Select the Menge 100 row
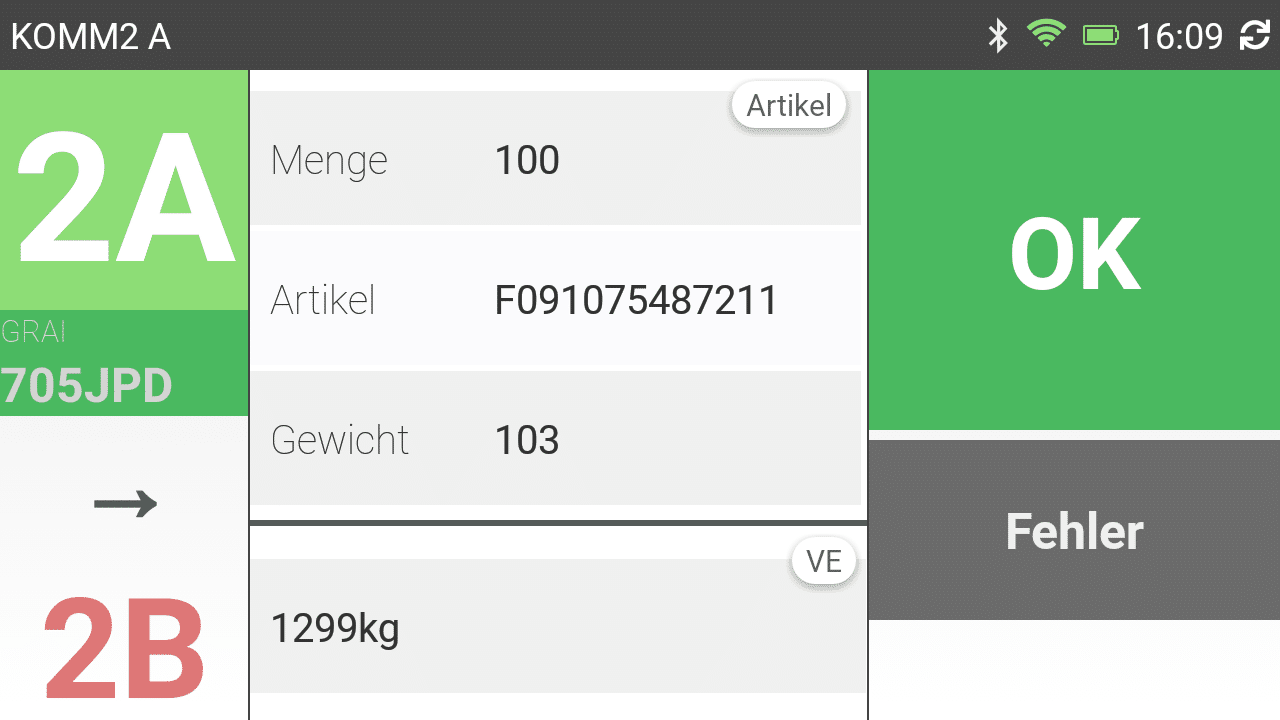 click(x=556, y=159)
